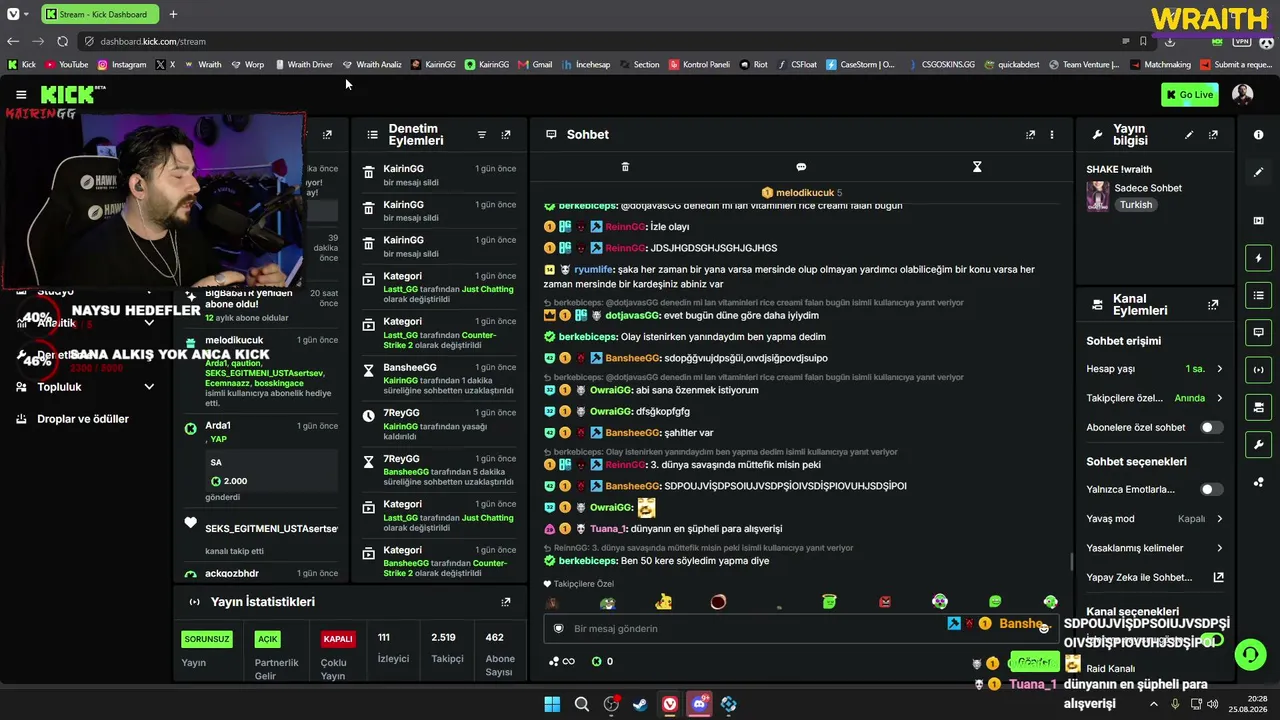Open the browser bookmark icon in address bar
The image size is (1280, 720).
point(1143,41)
